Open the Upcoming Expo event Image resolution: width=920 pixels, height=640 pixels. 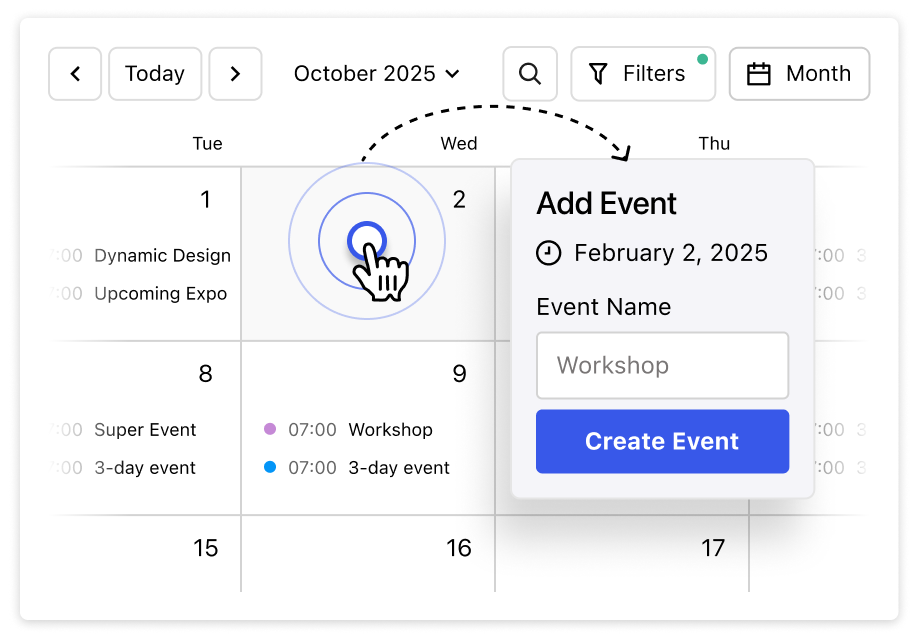(160, 294)
